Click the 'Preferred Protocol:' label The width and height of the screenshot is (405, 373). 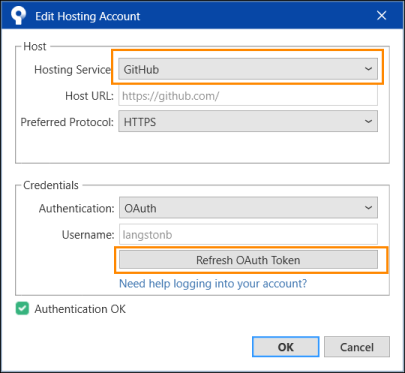tap(67, 122)
